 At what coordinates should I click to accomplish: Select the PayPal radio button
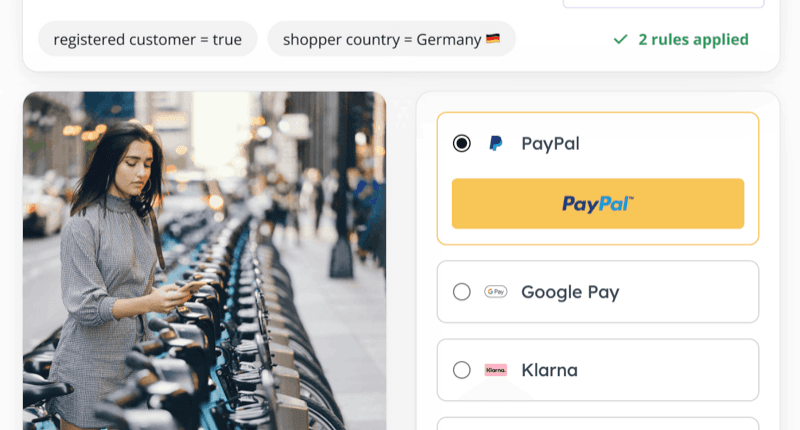[x=462, y=143]
